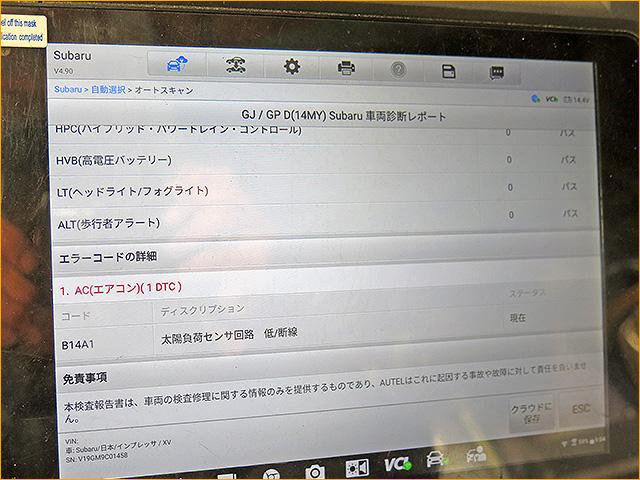Tap brightness and volume icon in bottom bar
Screen dimensions: 640x480
pyautogui.click(x=357, y=468)
